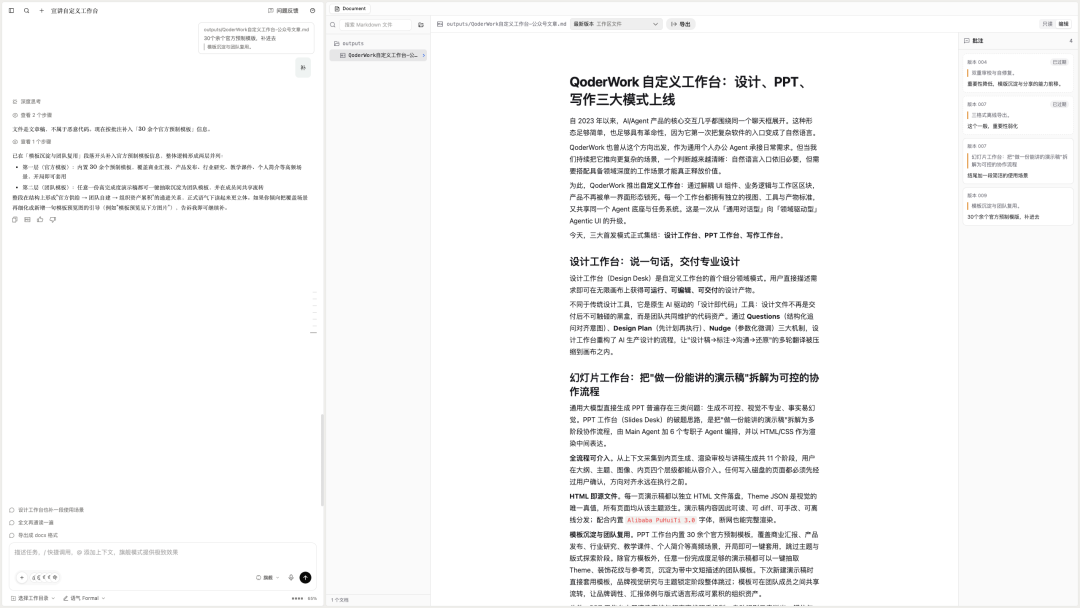Open the 最新版本 工作区文件 version dropdown
Image resolution: width=1080 pixels, height=608 pixels.
click(616, 24)
